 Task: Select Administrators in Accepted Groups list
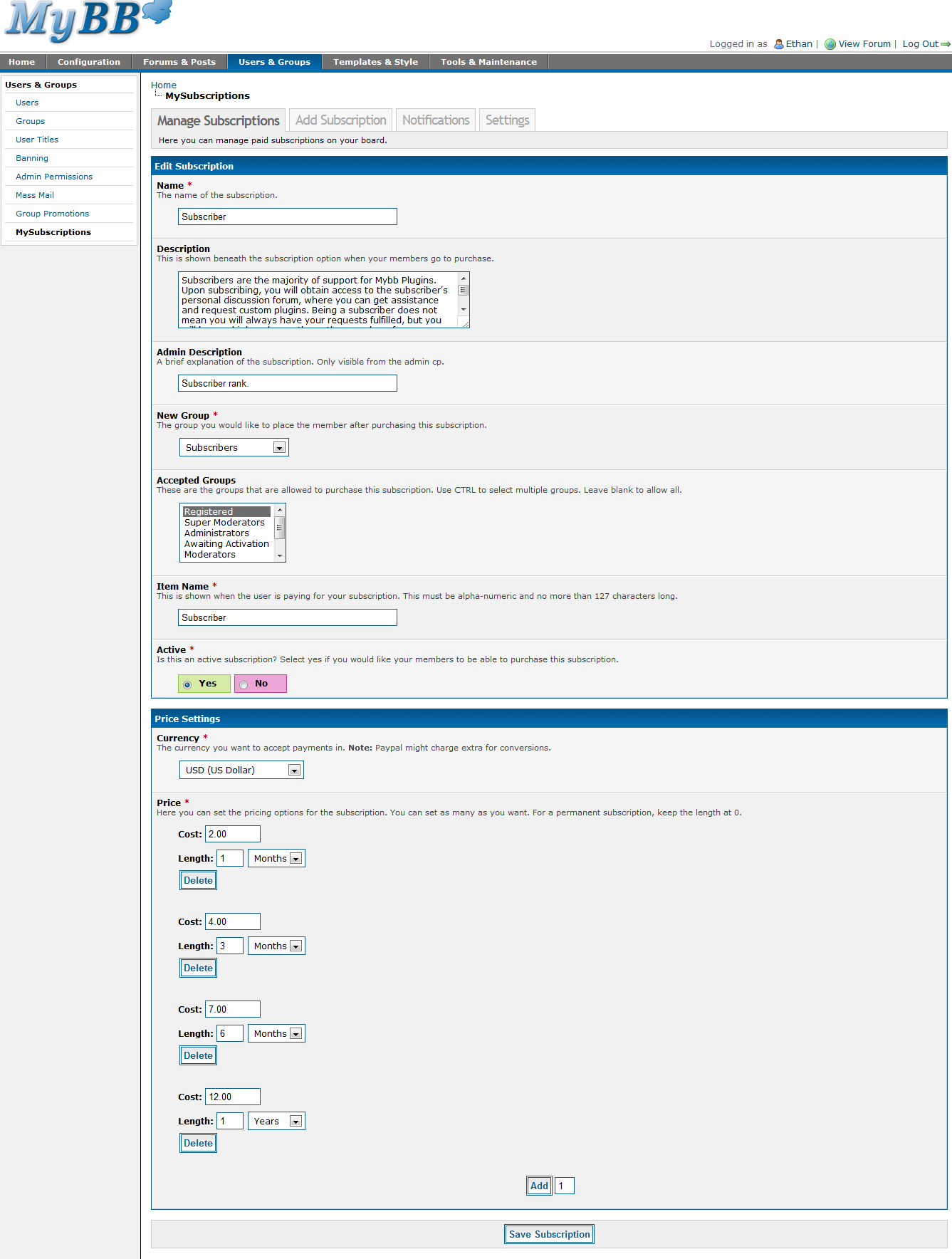[227, 533]
